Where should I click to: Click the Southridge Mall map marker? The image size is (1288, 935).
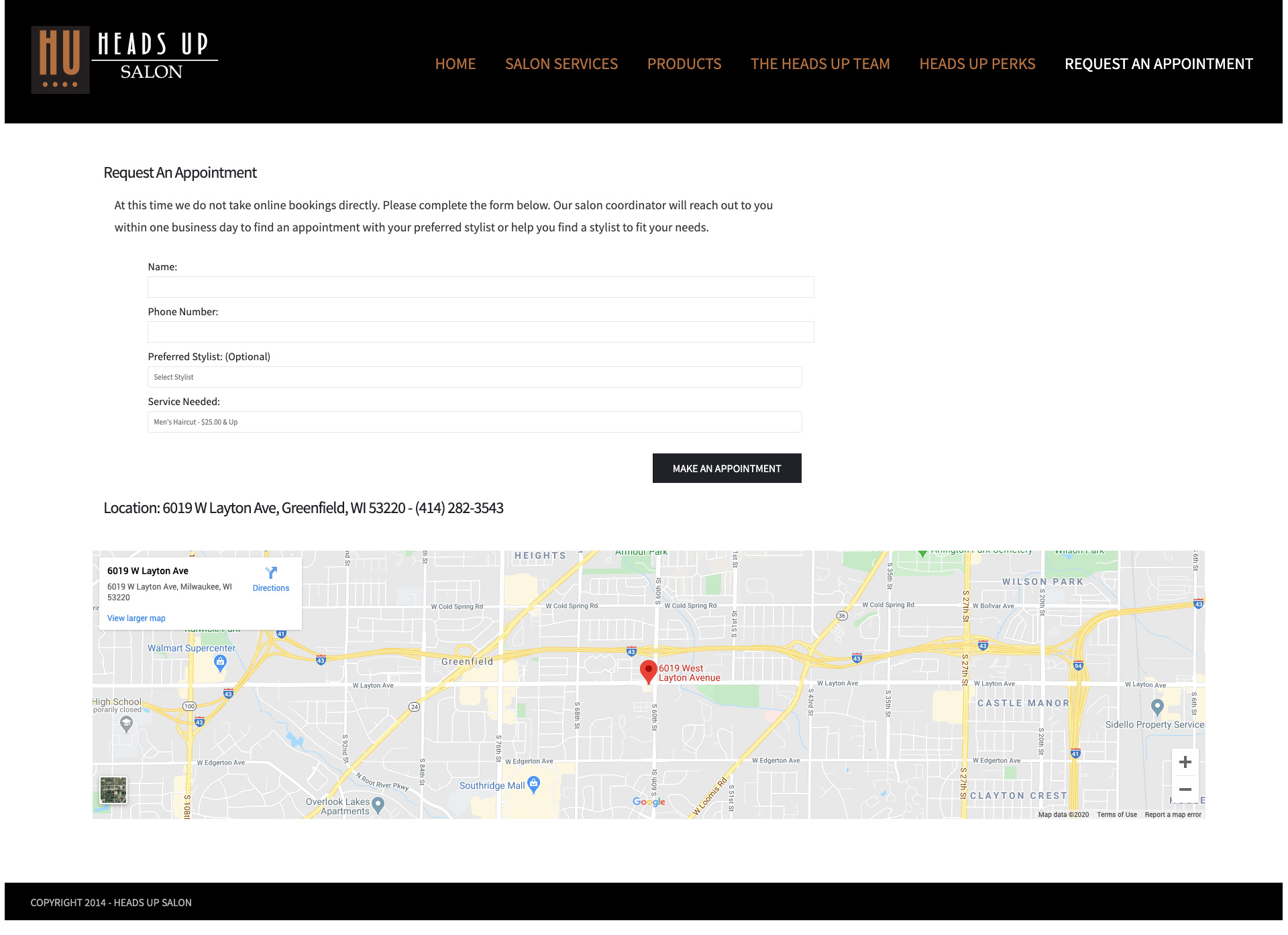tap(533, 783)
